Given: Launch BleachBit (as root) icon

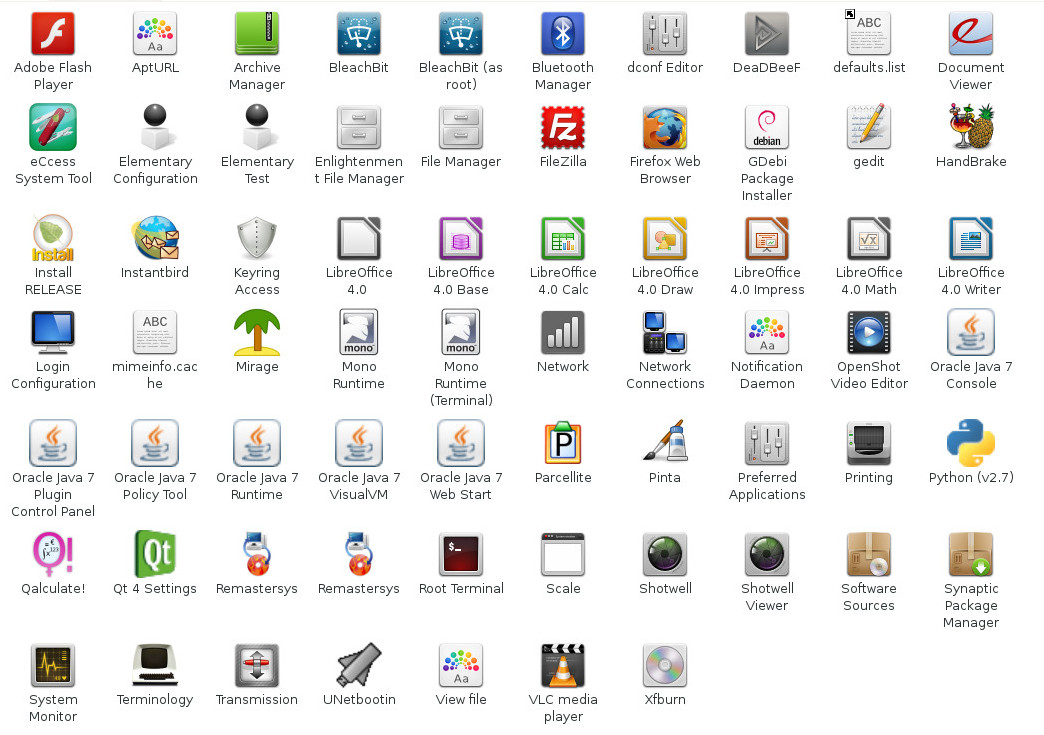Looking at the screenshot, I should point(461,33).
